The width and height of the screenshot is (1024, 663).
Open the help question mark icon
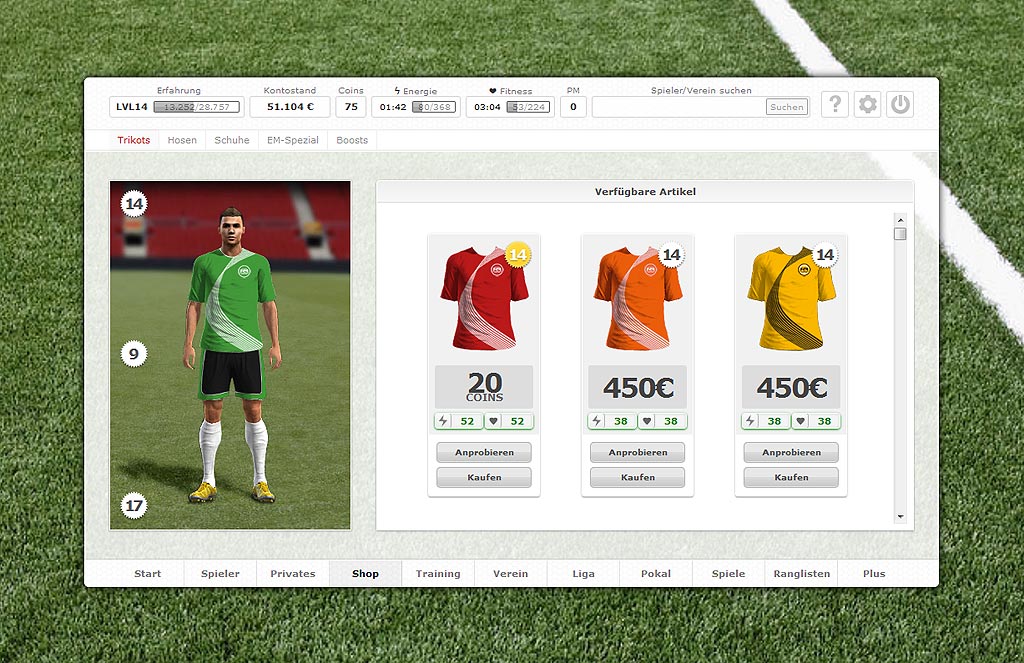[x=835, y=105]
